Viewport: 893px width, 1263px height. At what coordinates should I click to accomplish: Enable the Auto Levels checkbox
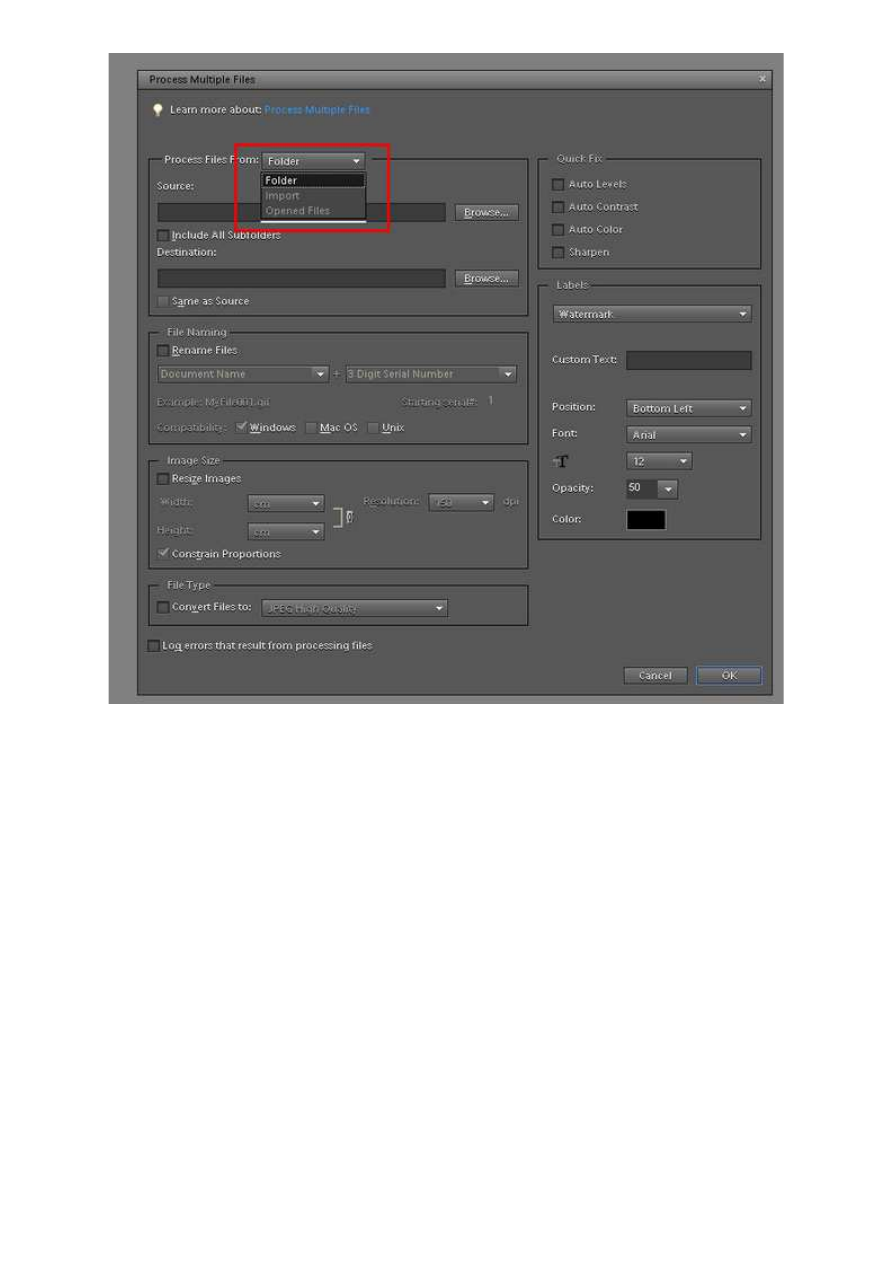click(x=558, y=184)
